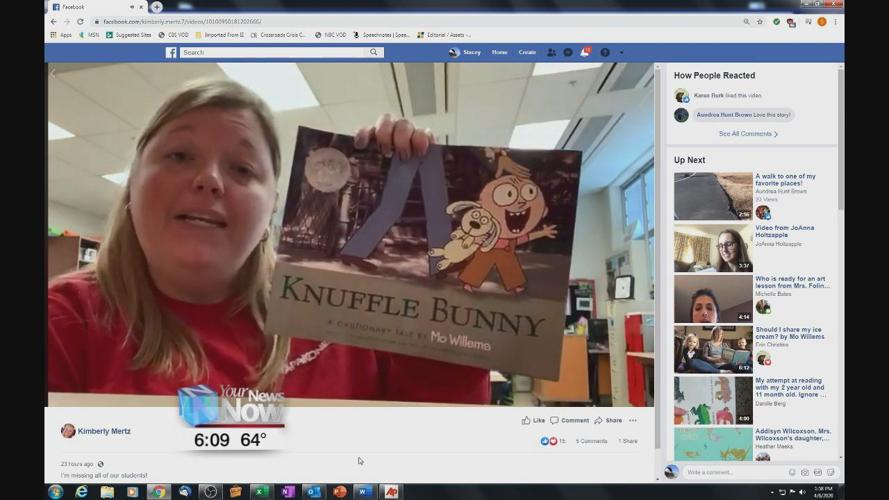Click the Write a comment field

(735, 472)
